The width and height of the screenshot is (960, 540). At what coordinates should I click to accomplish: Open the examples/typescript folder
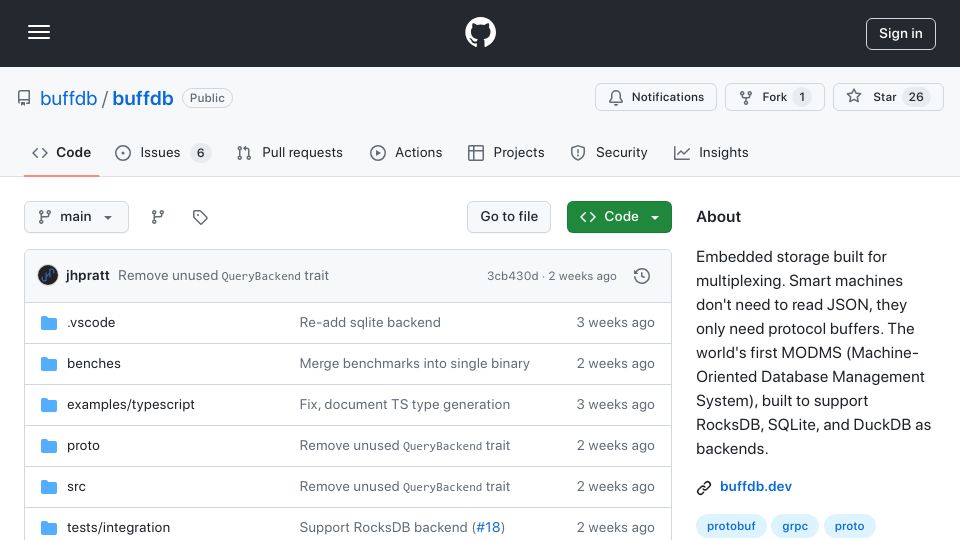point(131,405)
